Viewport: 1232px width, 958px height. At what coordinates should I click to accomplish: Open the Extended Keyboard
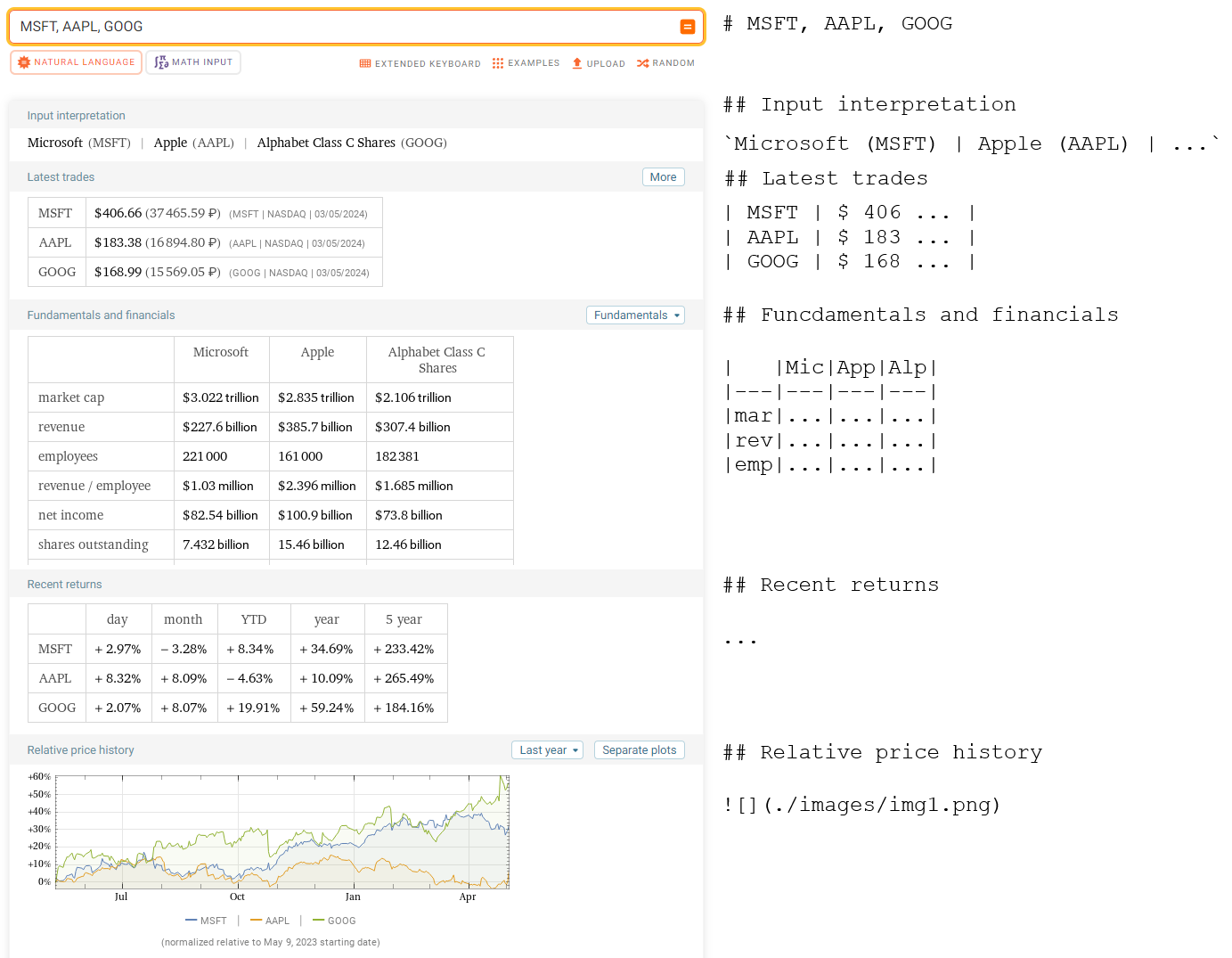(x=420, y=63)
